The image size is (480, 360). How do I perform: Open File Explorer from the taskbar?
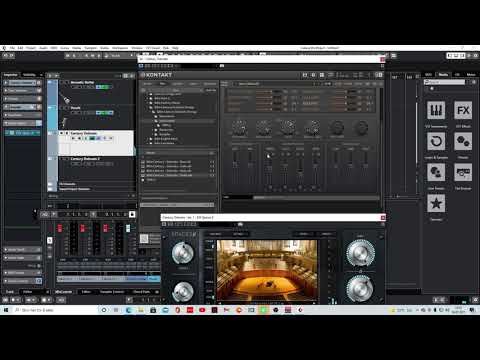(x=141, y=310)
